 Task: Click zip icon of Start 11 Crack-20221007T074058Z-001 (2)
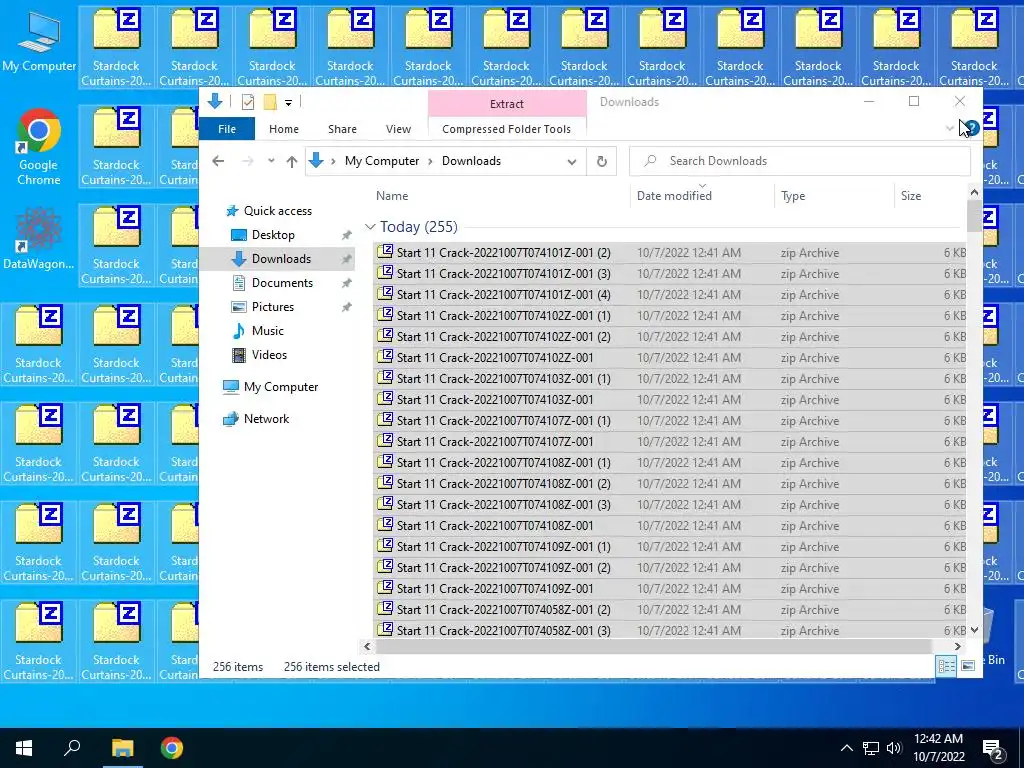tap(385, 608)
